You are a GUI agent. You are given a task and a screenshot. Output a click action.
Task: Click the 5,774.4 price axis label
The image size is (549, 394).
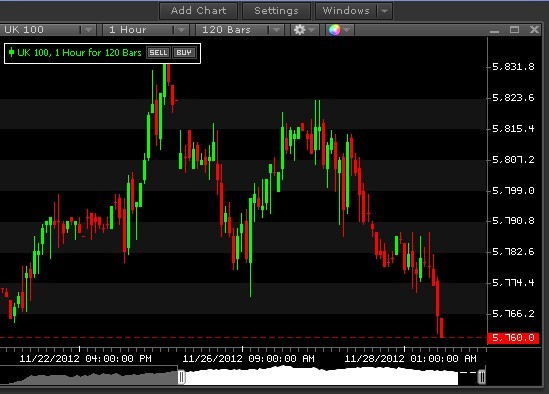point(513,283)
